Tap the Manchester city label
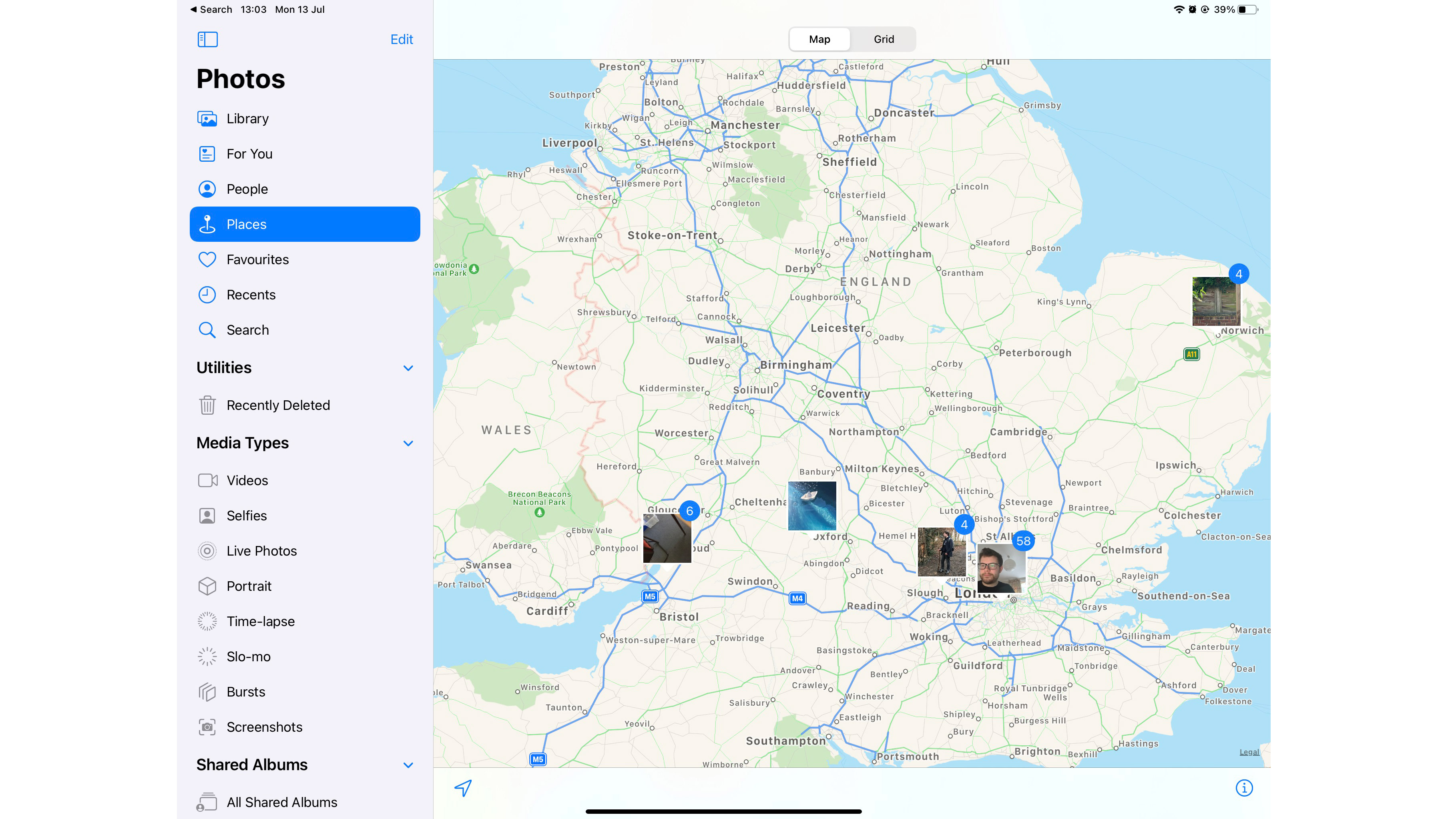 [745, 125]
